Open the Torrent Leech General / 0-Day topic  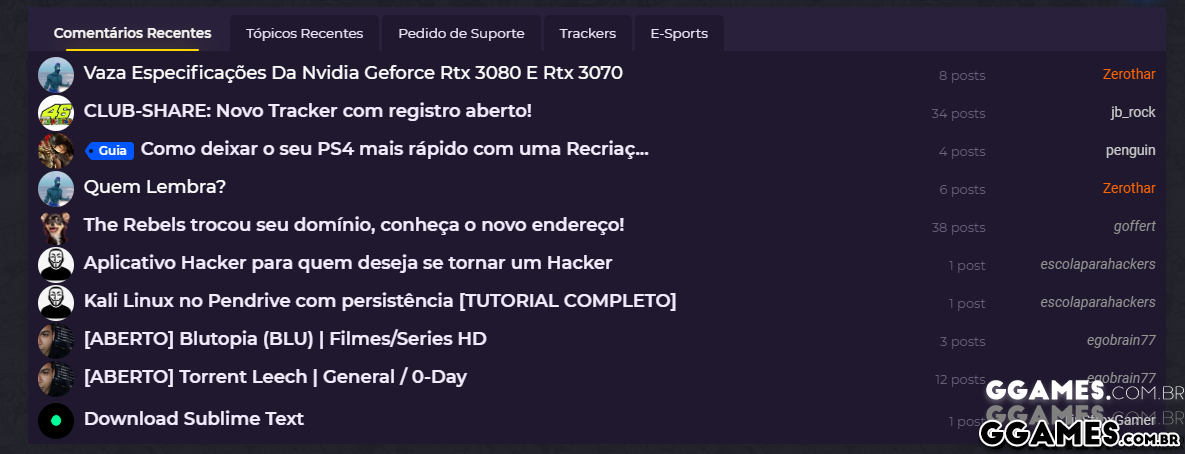tap(275, 377)
